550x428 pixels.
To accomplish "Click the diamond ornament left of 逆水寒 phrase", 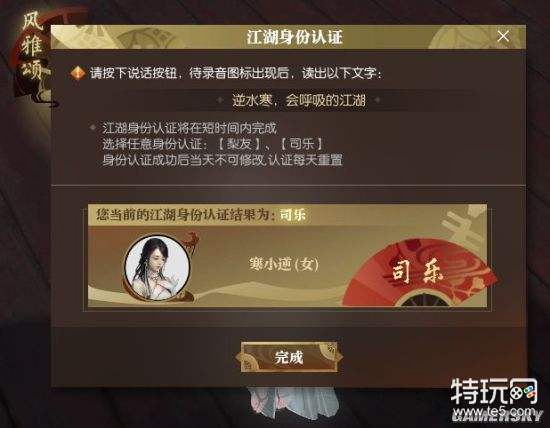I will (220, 100).
